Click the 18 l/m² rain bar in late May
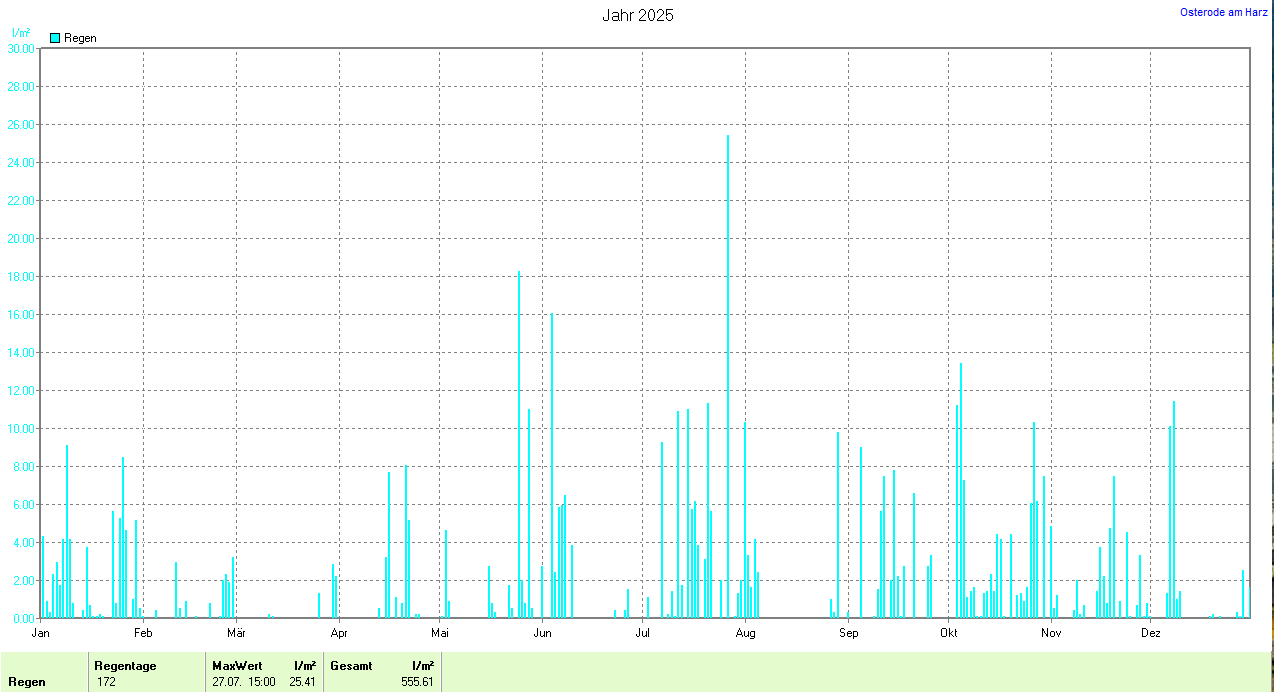The image size is (1274, 692). point(518,444)
